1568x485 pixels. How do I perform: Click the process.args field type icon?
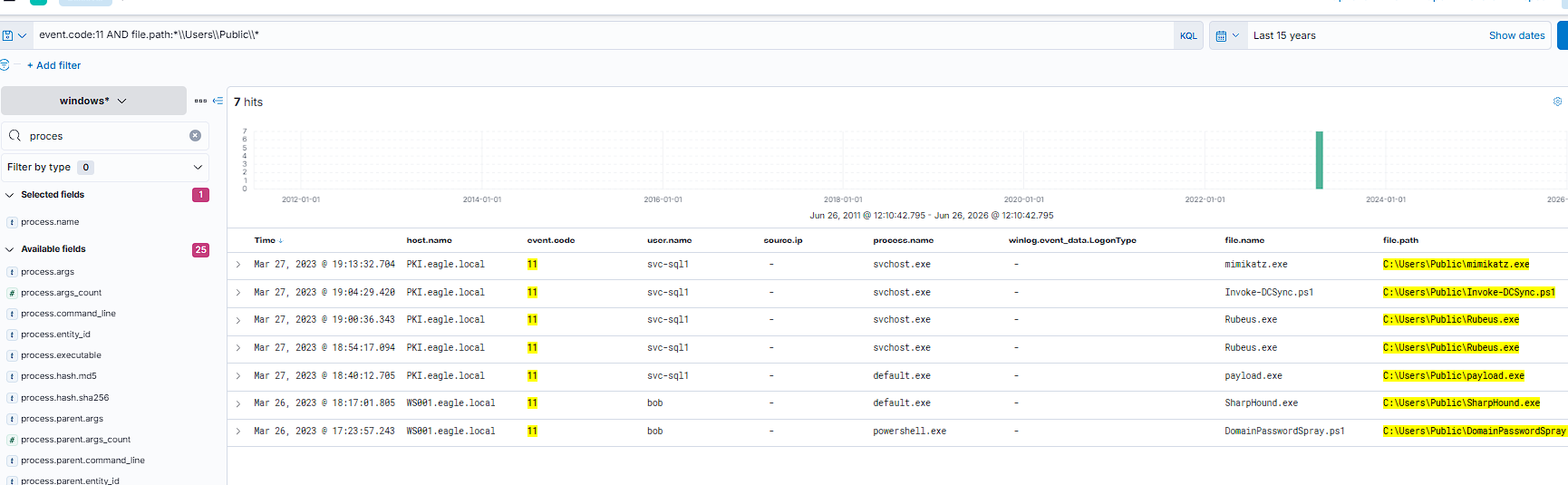12,272
